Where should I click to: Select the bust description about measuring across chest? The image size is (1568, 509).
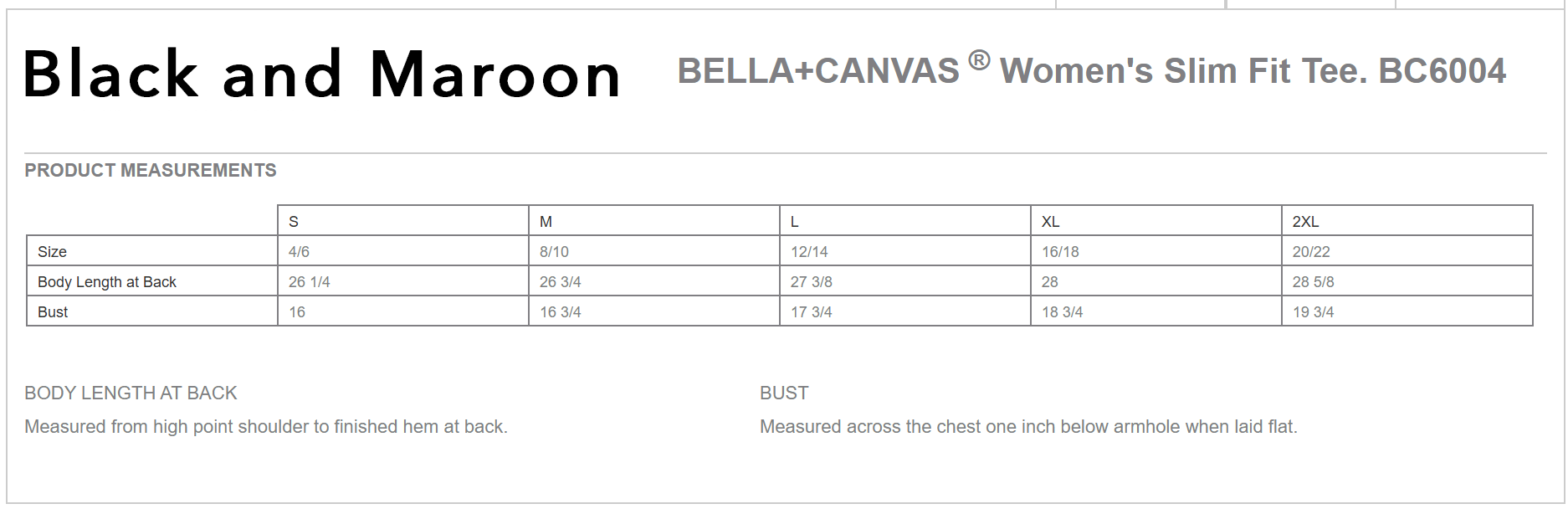[x=1028, y=427]
